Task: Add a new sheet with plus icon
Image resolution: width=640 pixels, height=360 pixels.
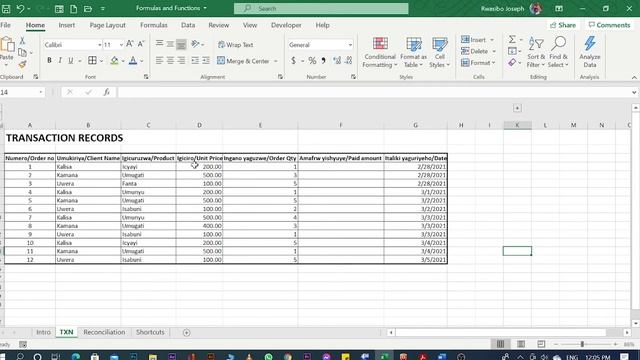Action: pos(187,333)
